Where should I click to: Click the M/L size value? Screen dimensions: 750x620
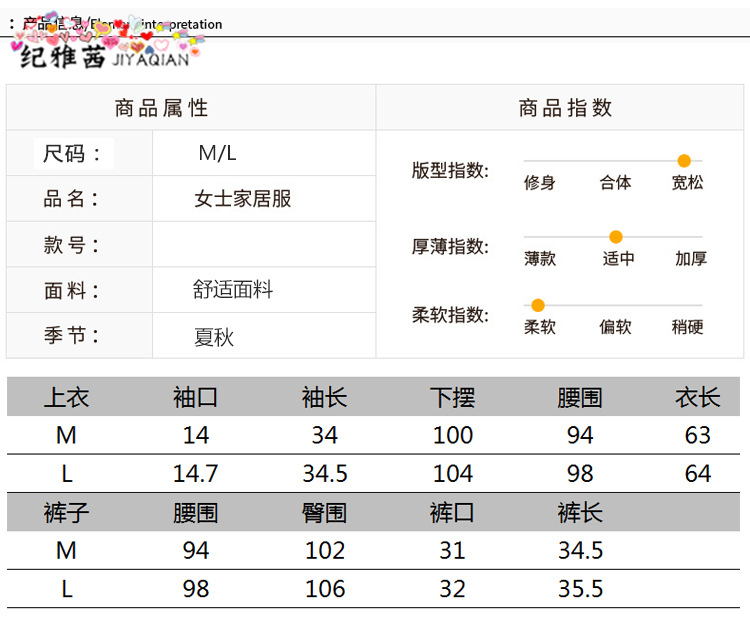coord(217,153)
